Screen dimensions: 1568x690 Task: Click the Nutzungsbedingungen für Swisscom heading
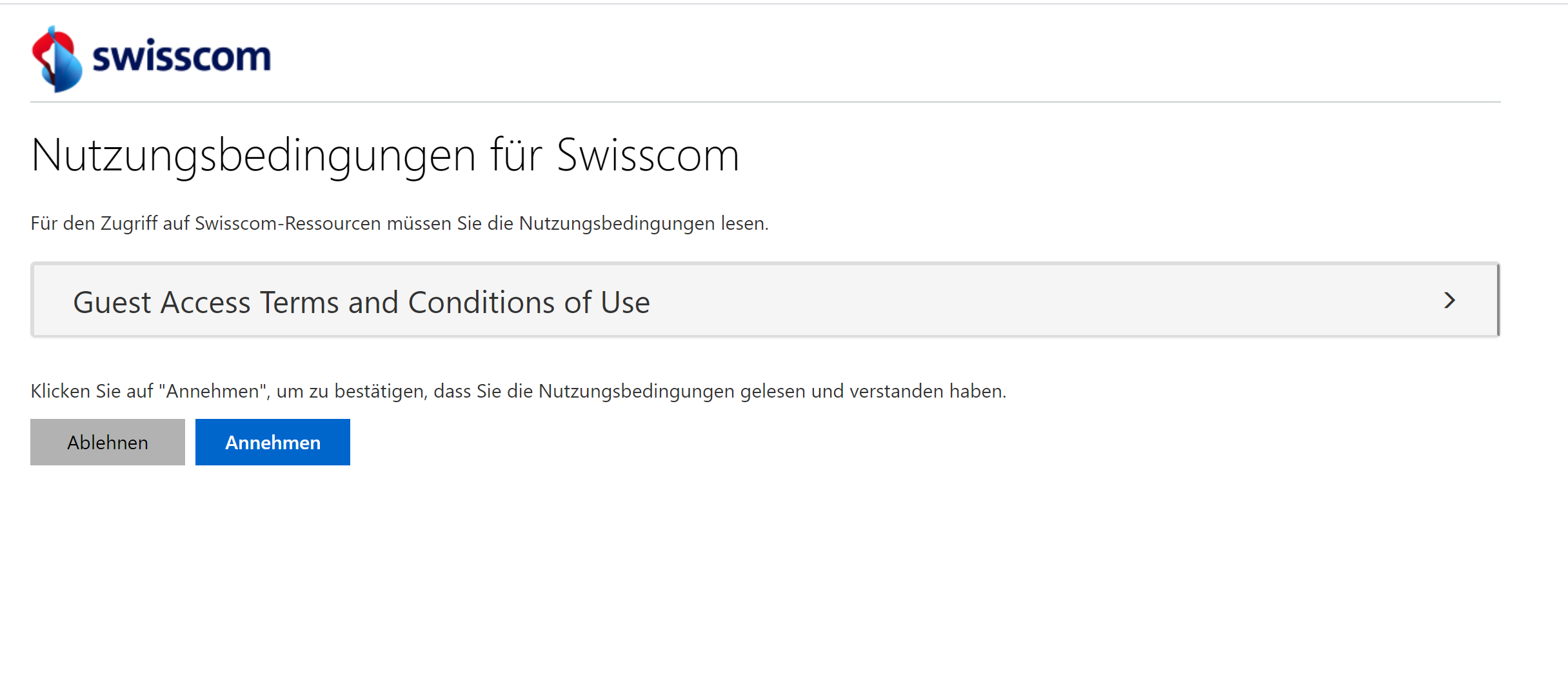385,156
